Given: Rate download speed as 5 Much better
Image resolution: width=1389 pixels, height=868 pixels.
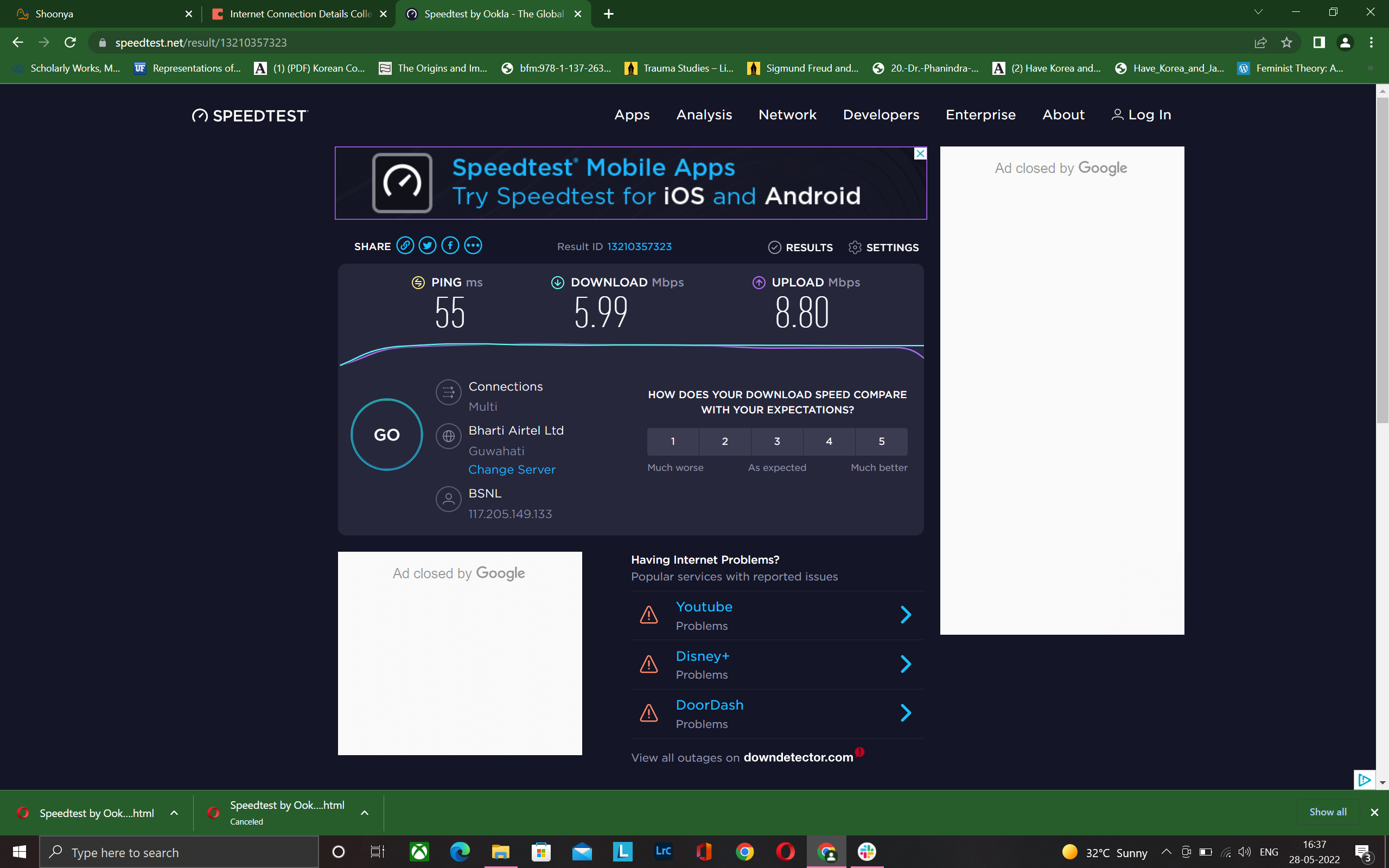Looking at the screenshot, I should click(x=881, y=441).
